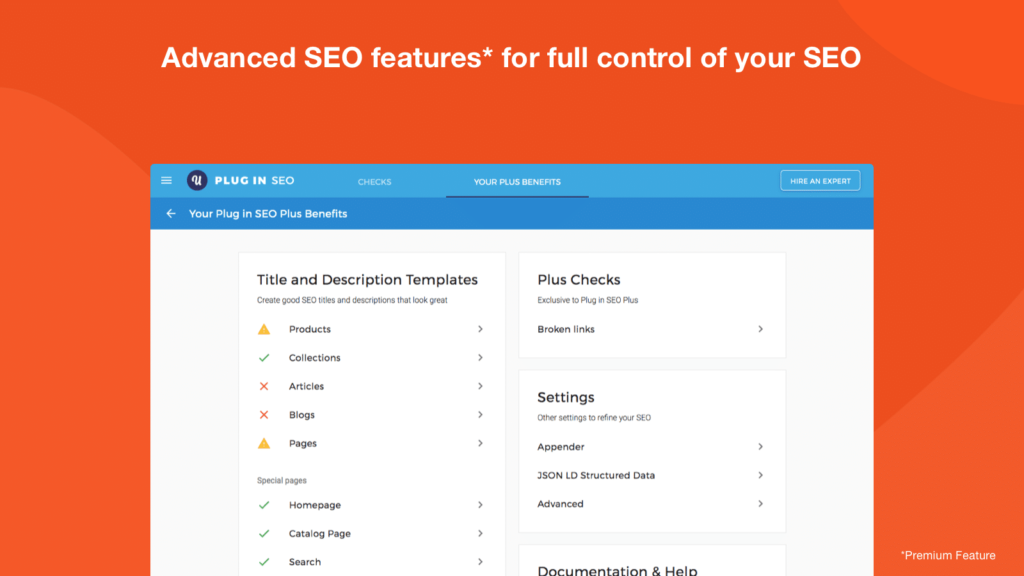Viewport: 1024px width, 576px height.
Task: Open the Collections templates link
Action: 314,358
